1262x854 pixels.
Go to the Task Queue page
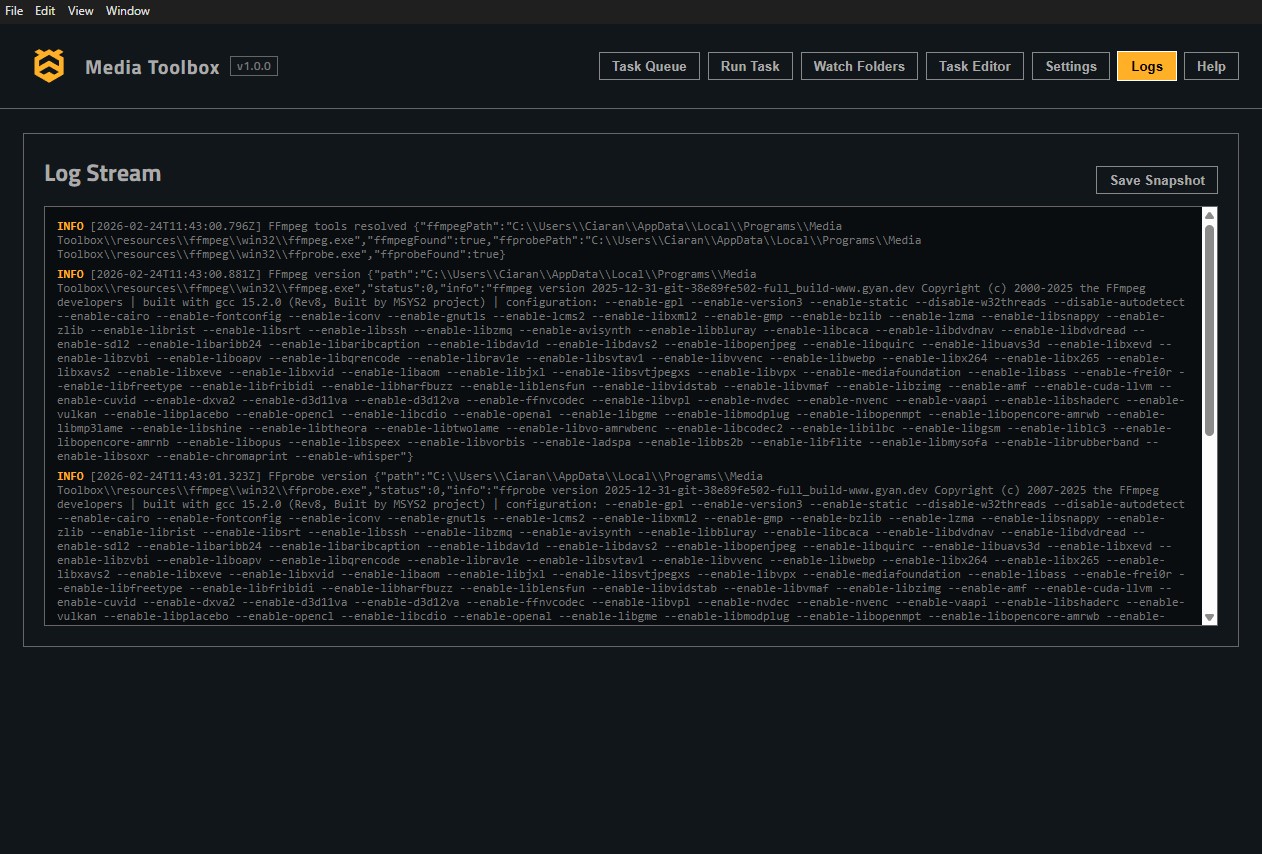coord(649,66)
